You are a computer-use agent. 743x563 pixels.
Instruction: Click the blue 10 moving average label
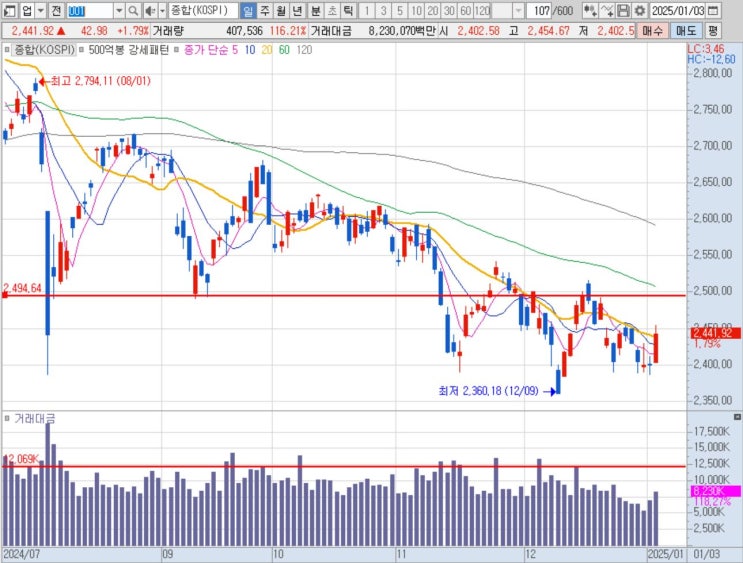click(x=250, y=50)
